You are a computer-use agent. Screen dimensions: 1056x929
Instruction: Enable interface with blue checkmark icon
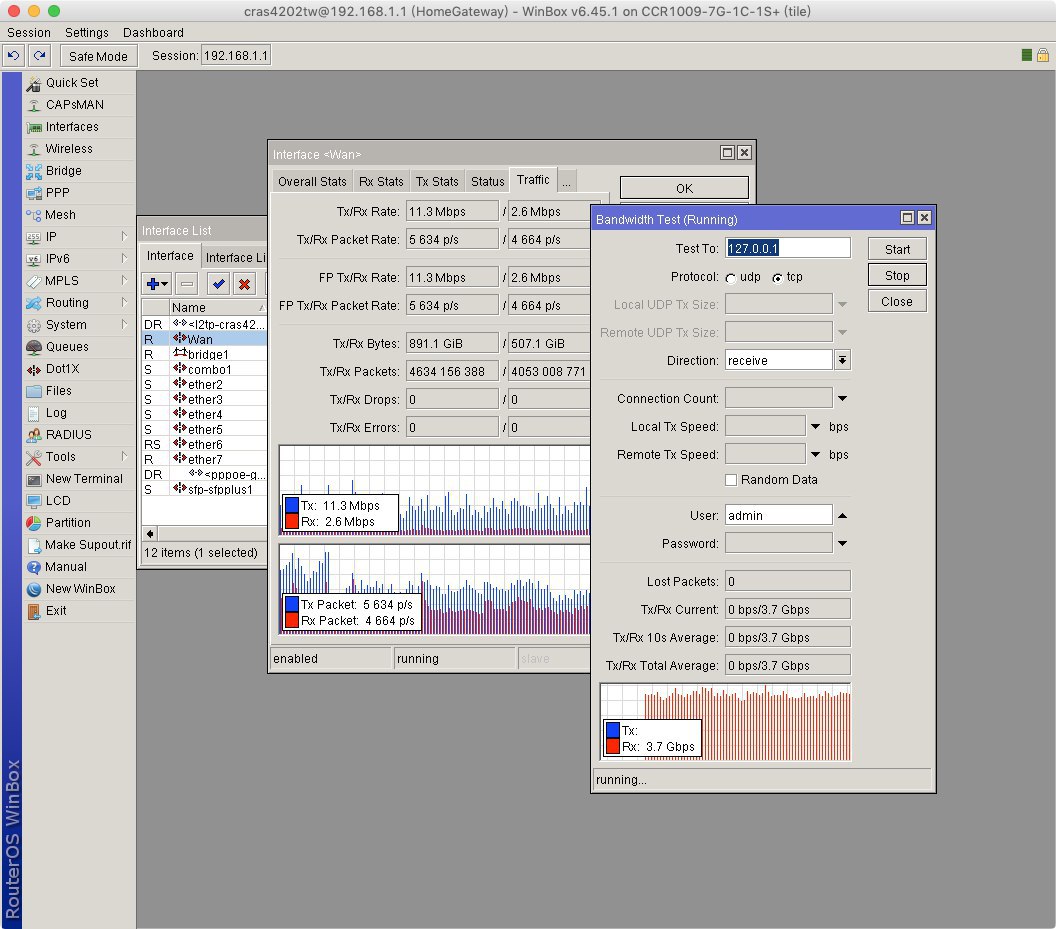click(x=218, y=284)
